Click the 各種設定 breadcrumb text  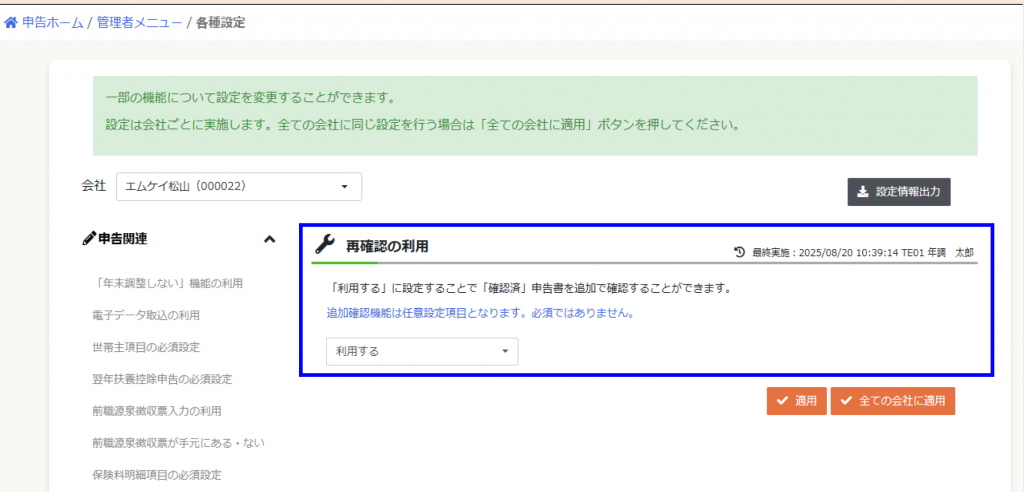point(221,23)
